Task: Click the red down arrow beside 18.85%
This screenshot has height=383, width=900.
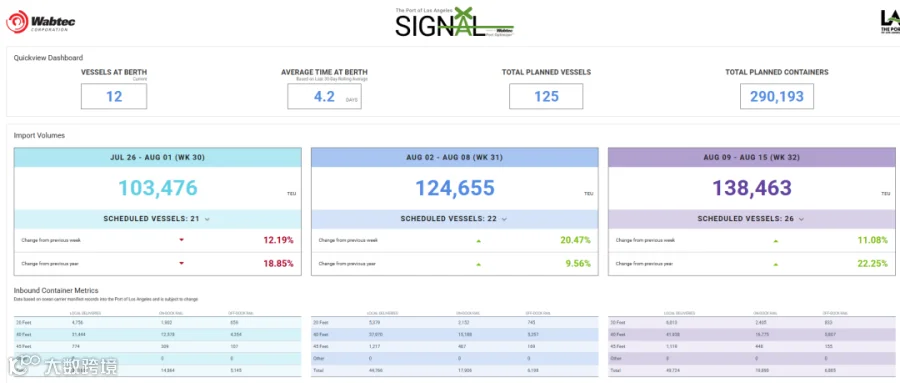Action: pos(181,264)
